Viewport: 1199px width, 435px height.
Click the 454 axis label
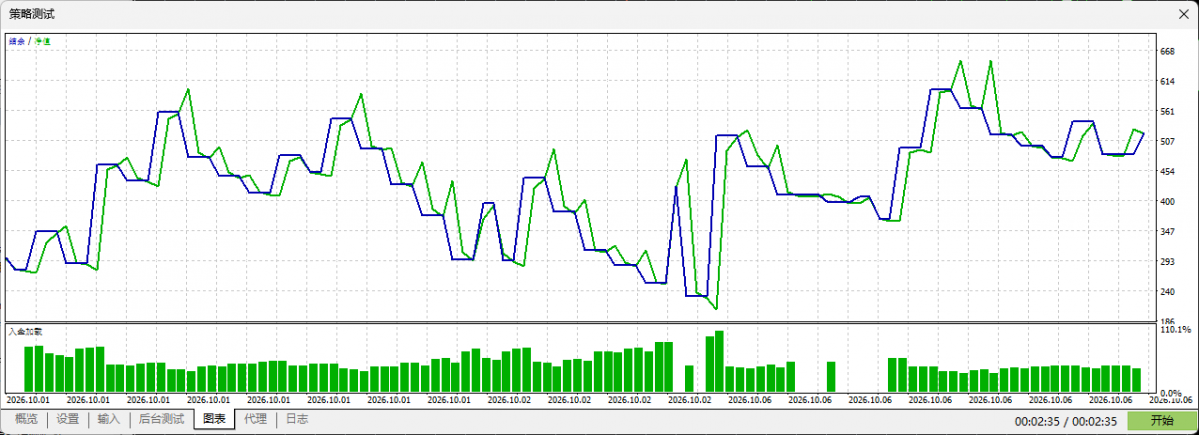coord(1168,171)
